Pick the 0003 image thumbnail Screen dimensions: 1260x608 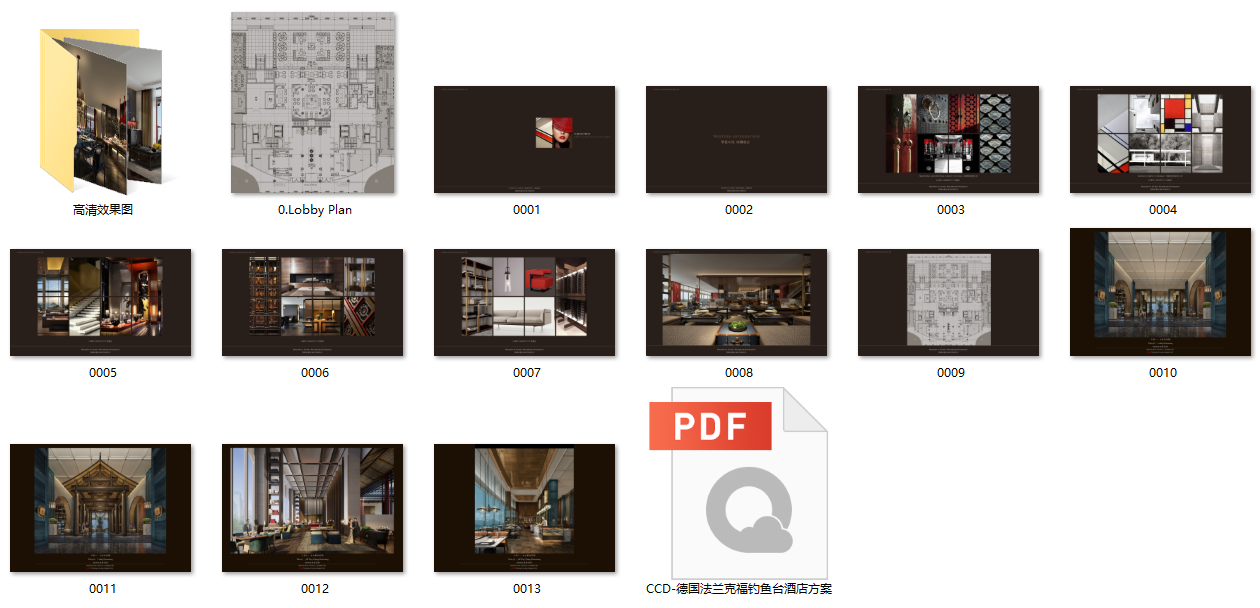[950, 139]
